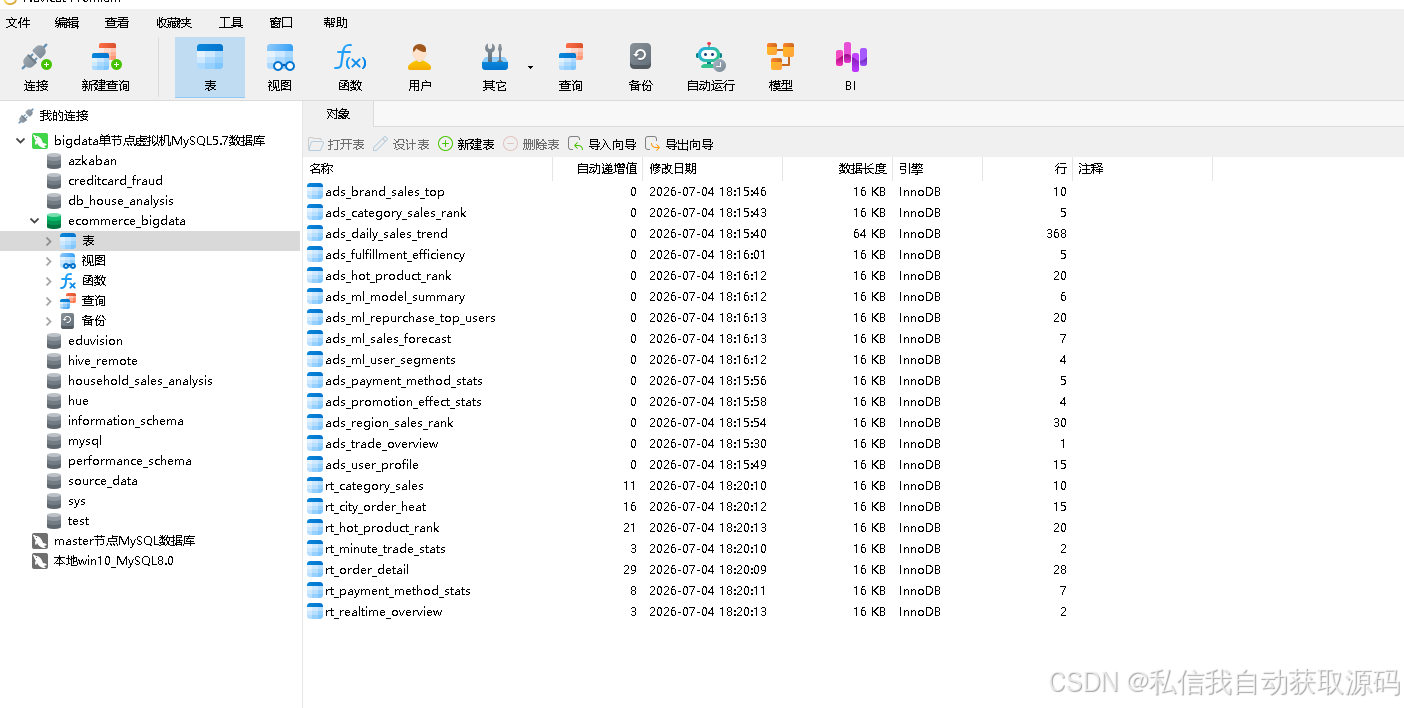Screen dimensions: 1404x708
Task: Click the 本地win10_MySQL8.0 connection icon
Action: coord(40,561)
